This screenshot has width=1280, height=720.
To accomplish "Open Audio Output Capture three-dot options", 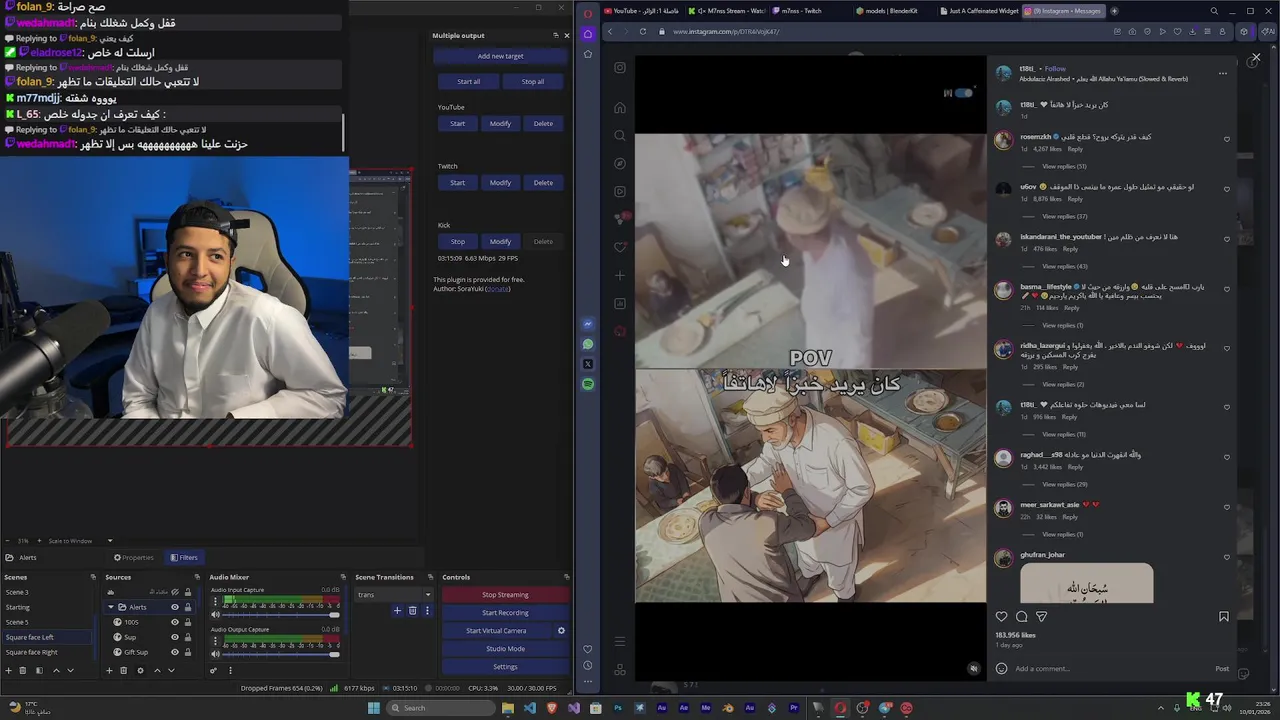I will point(215,641).
